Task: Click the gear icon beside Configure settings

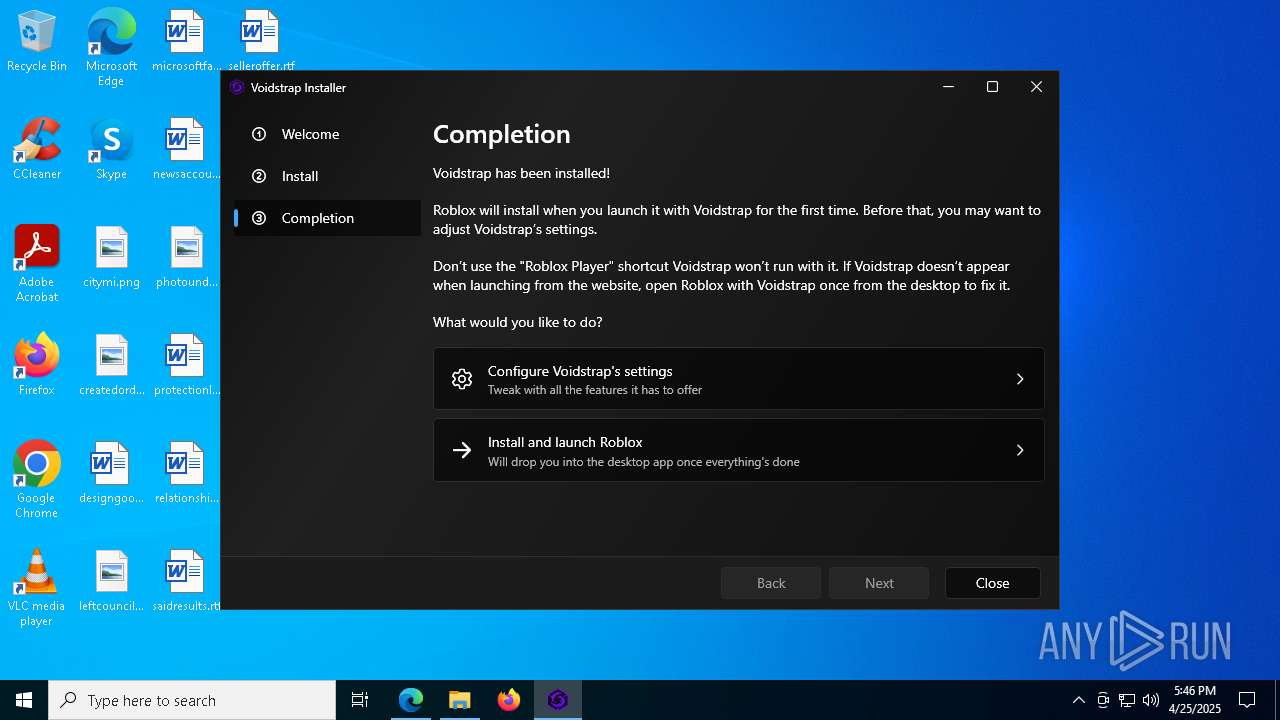Action: (461, 379)
